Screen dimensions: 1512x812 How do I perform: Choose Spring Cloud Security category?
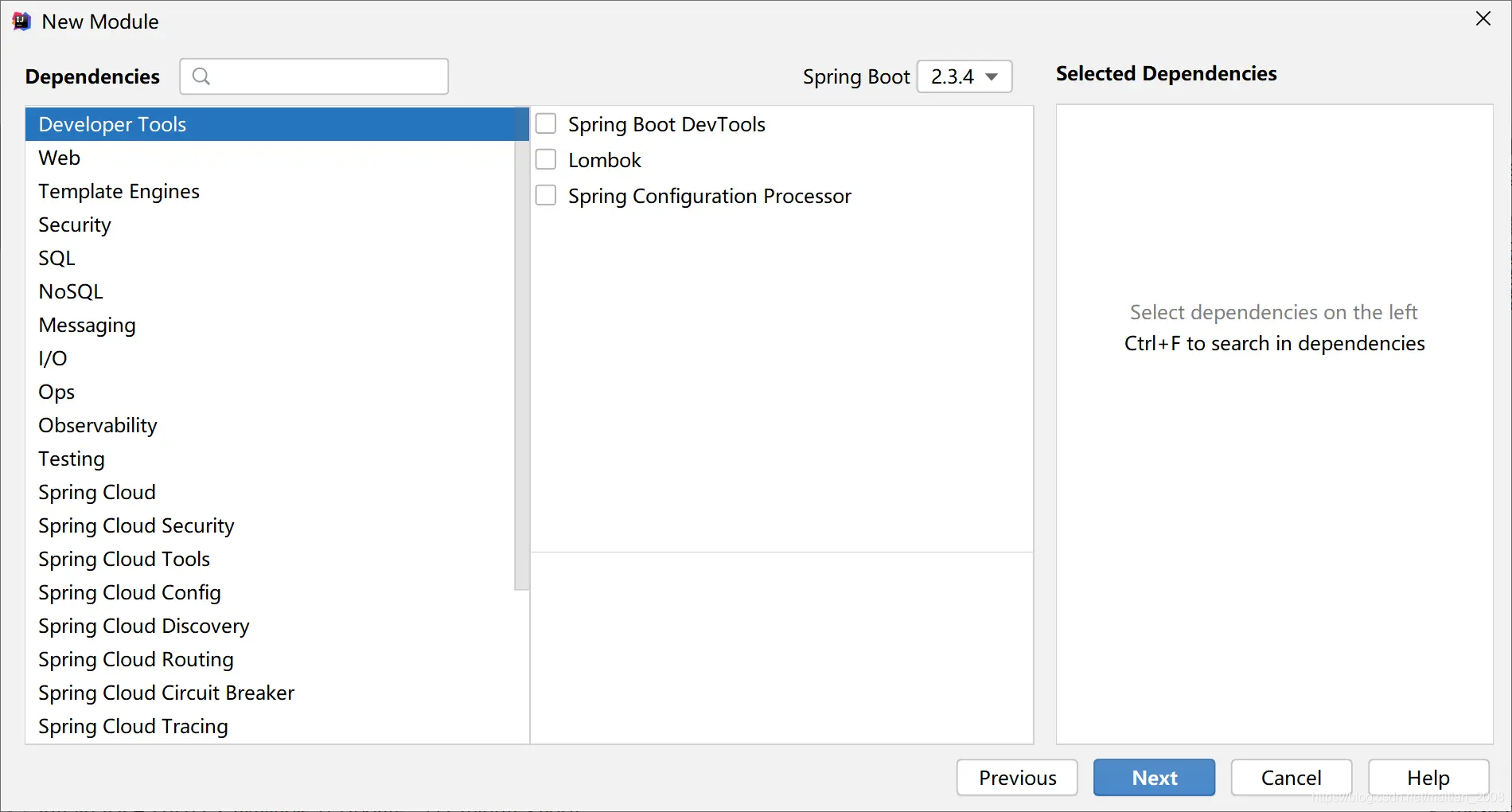pos(271,525)
